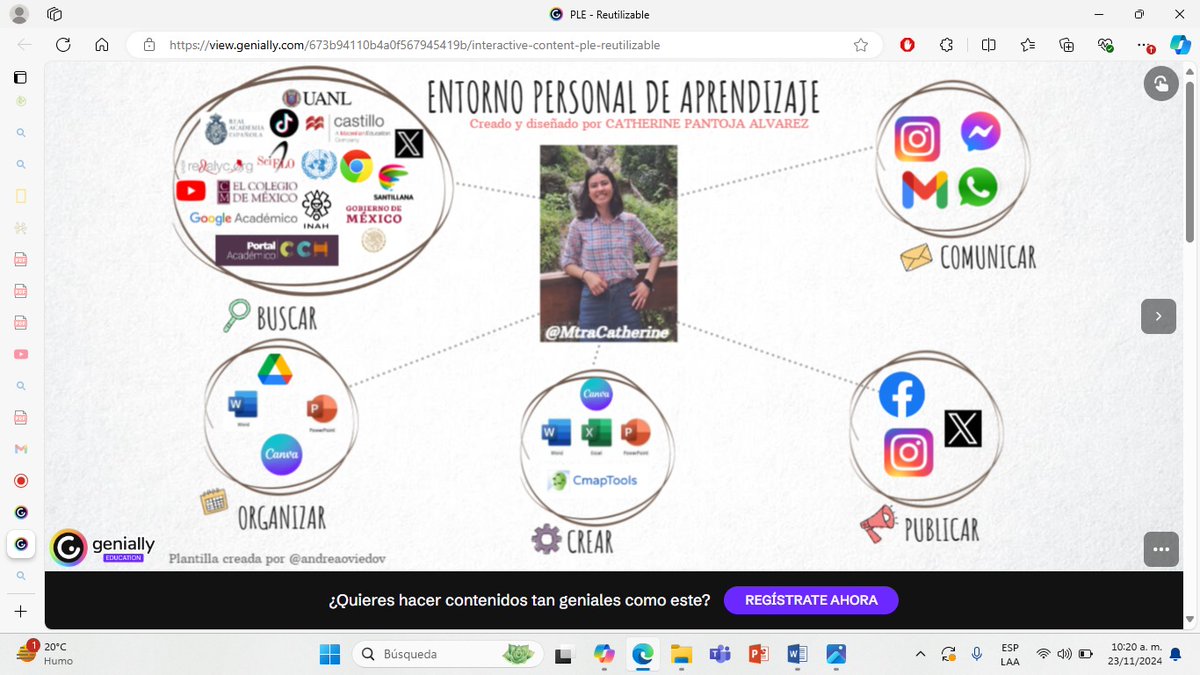Image resolution: width=1200 pixels, height=675 pixels.
Task: Show interactive elements with the hand button
Action: pyautogui.click(x=1161, y=84)
